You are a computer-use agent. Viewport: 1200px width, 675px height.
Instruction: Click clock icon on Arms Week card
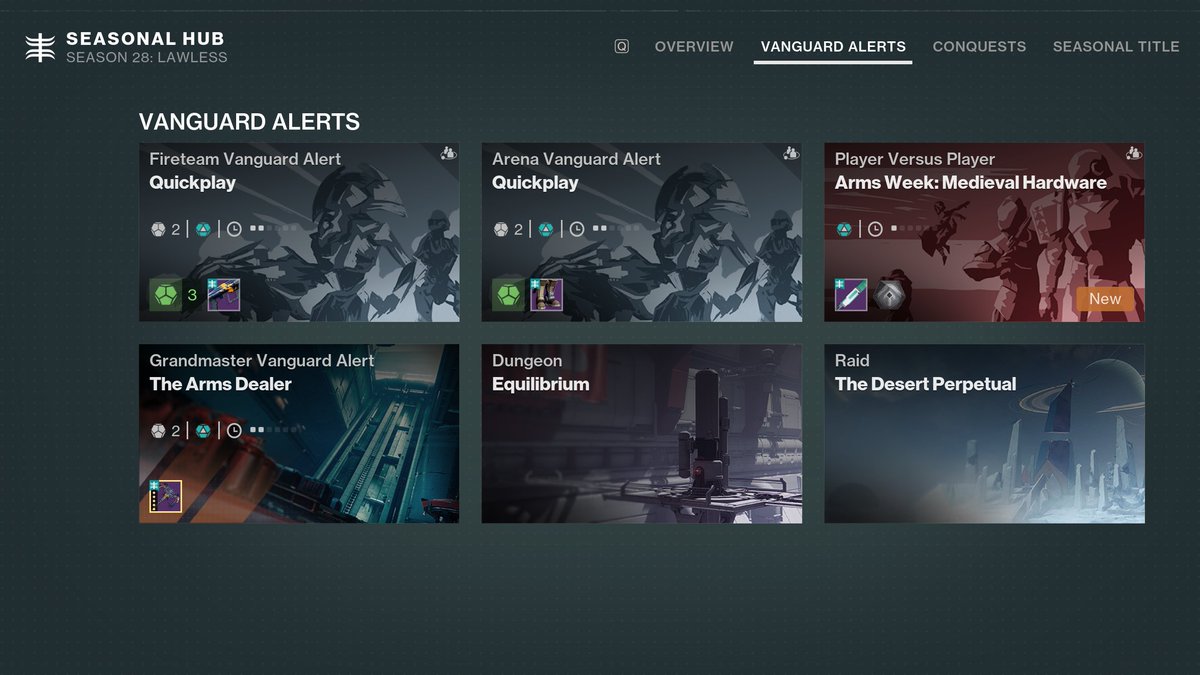[875, 229]
